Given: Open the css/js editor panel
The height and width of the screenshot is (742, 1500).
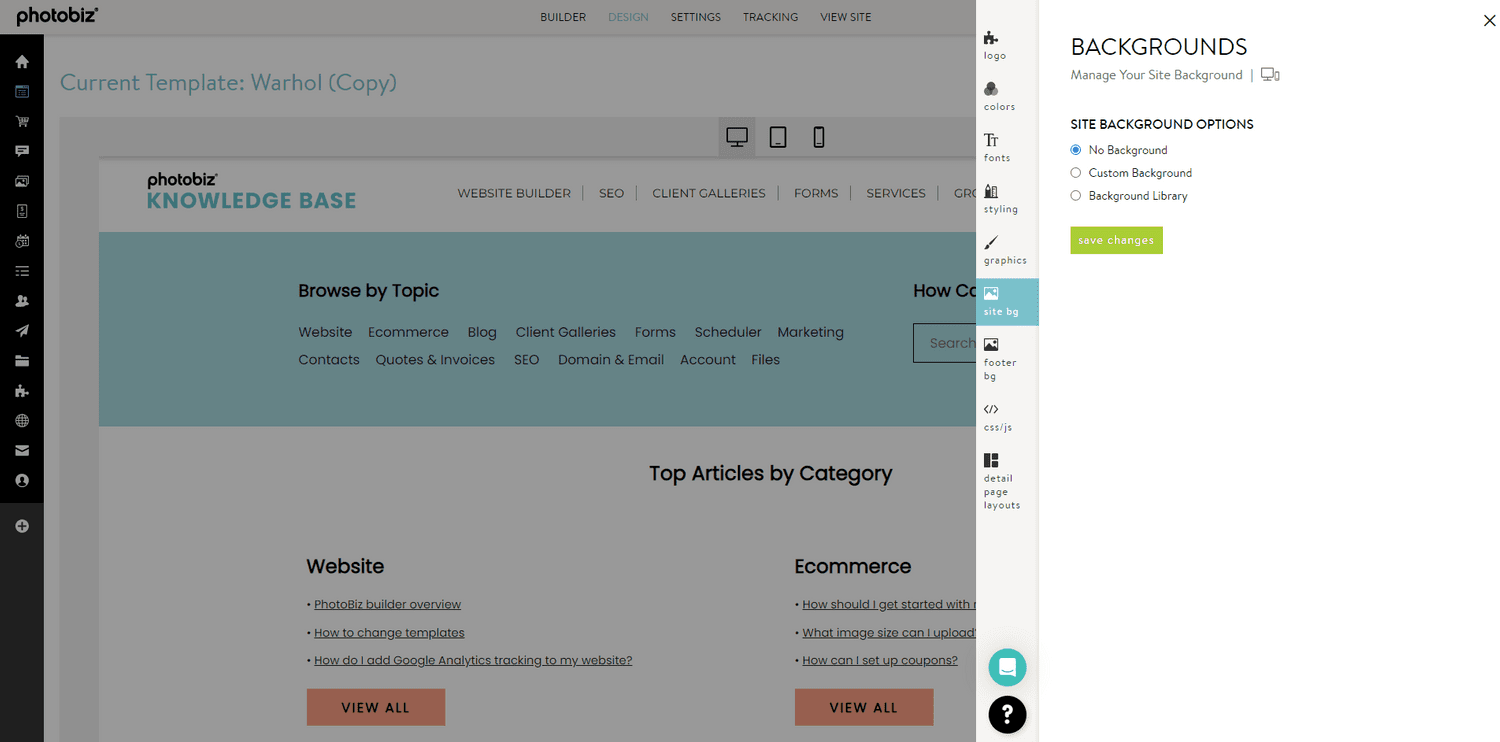Looking at the screenshot, I should point(996,416).
